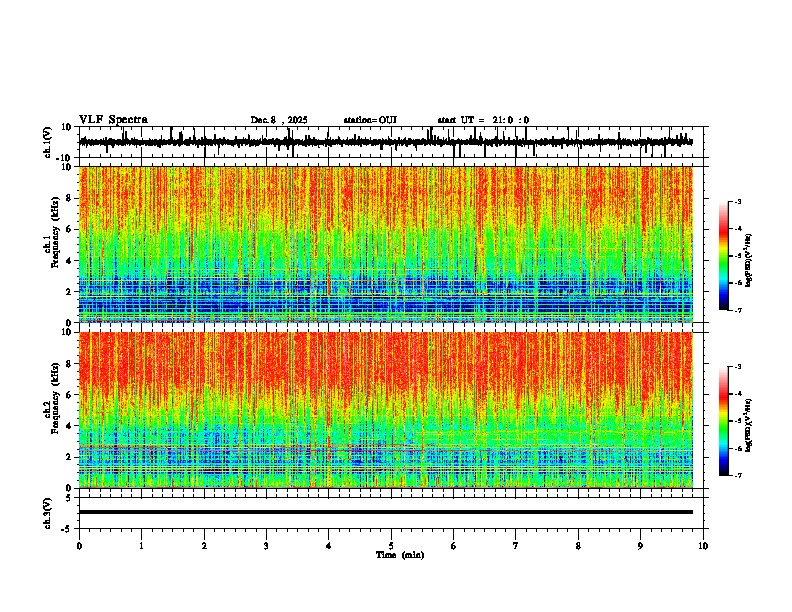792x612 pixels.
Task: Click time axis tick label '3'
Action: tap(266, 546)
